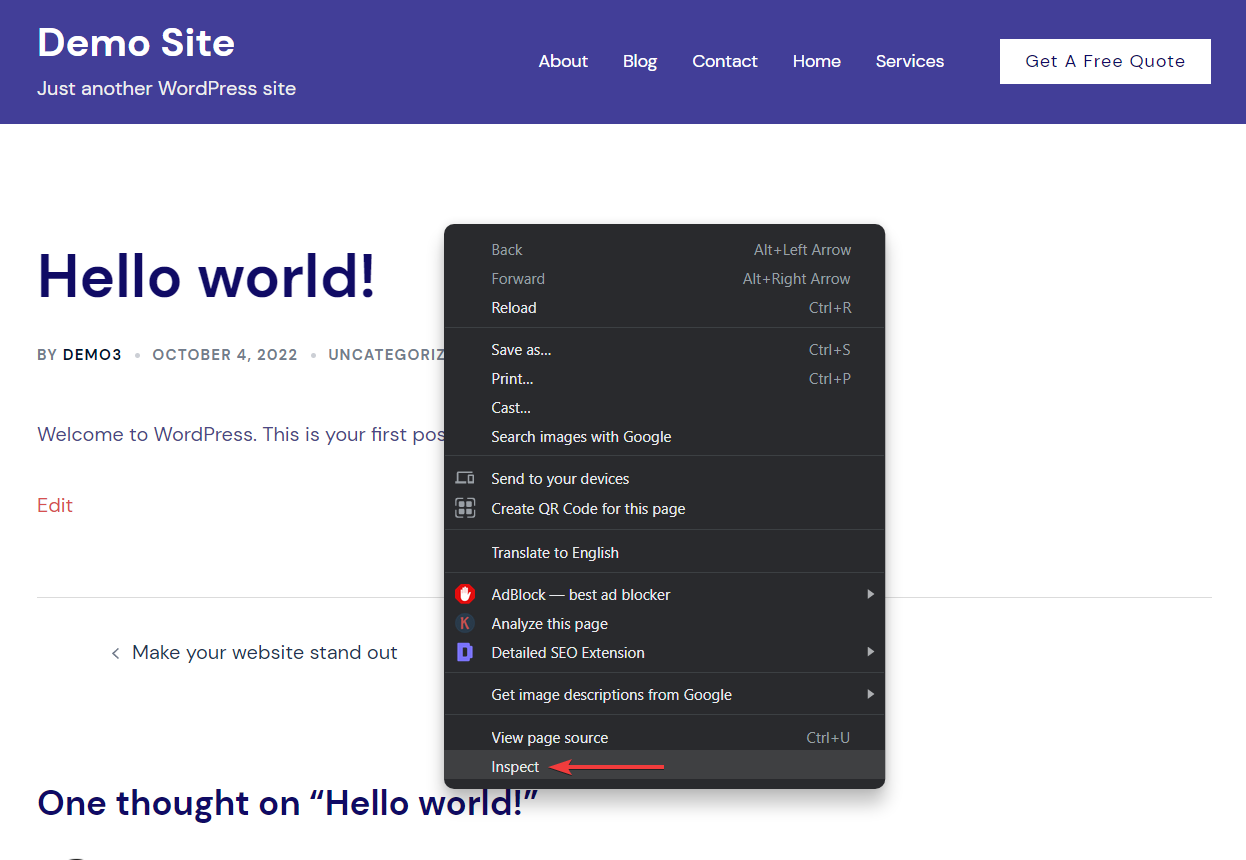Click the Detailed SEO Extension icon

tap(464, 652)
